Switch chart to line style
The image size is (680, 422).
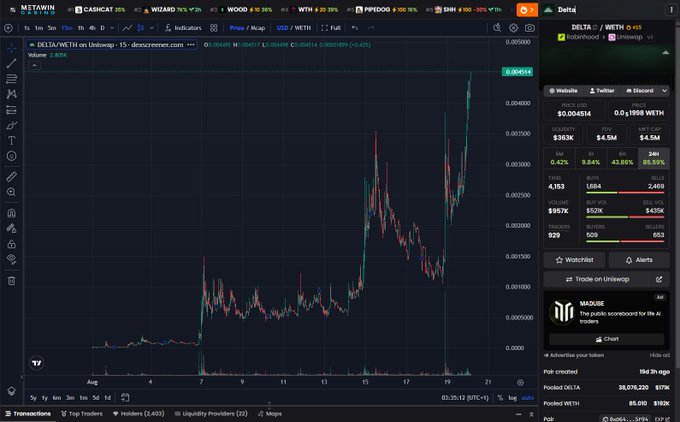pos(127,28)
